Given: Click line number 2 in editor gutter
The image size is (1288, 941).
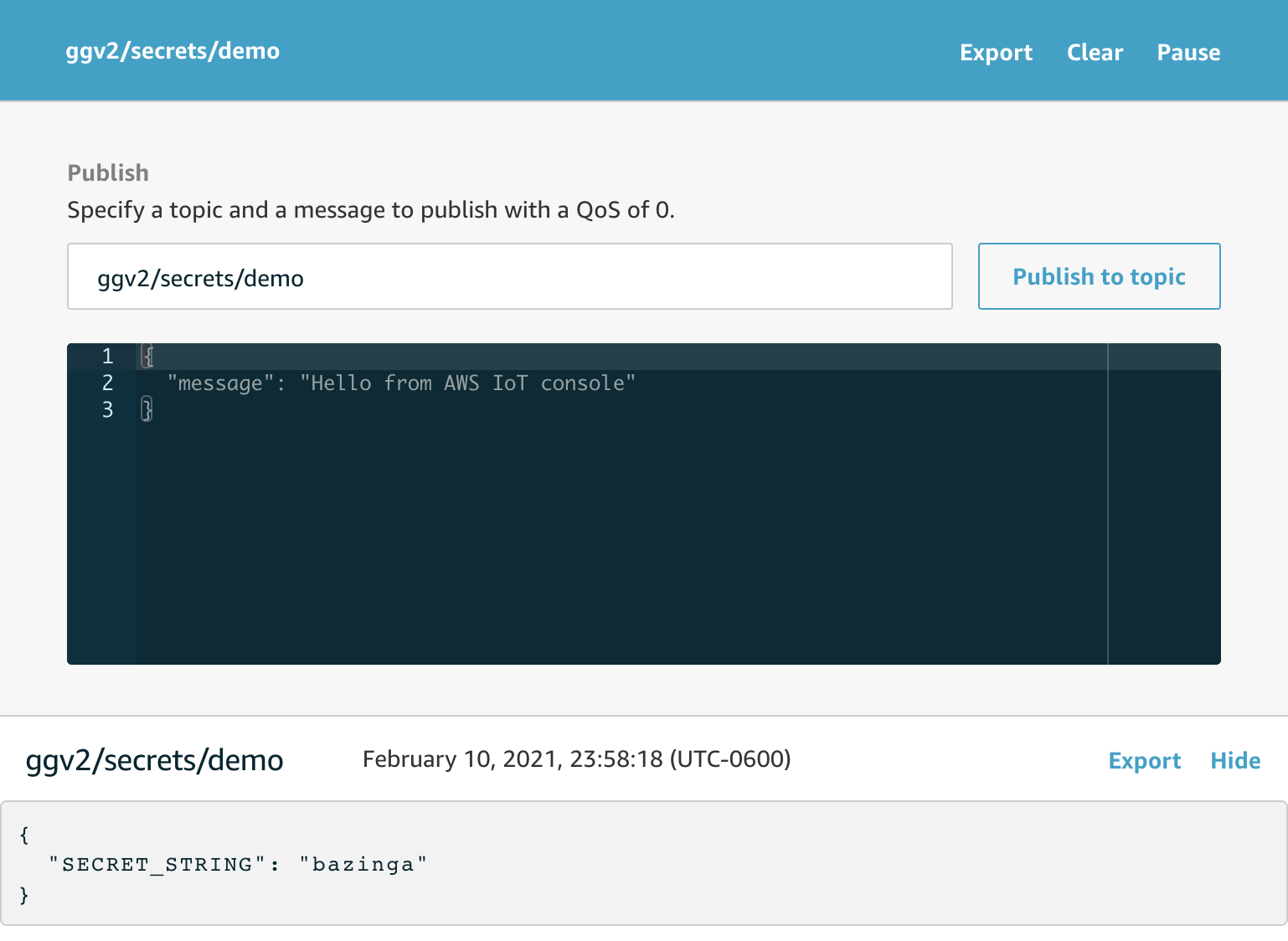Looking at the screenshot, I should 107,383.
